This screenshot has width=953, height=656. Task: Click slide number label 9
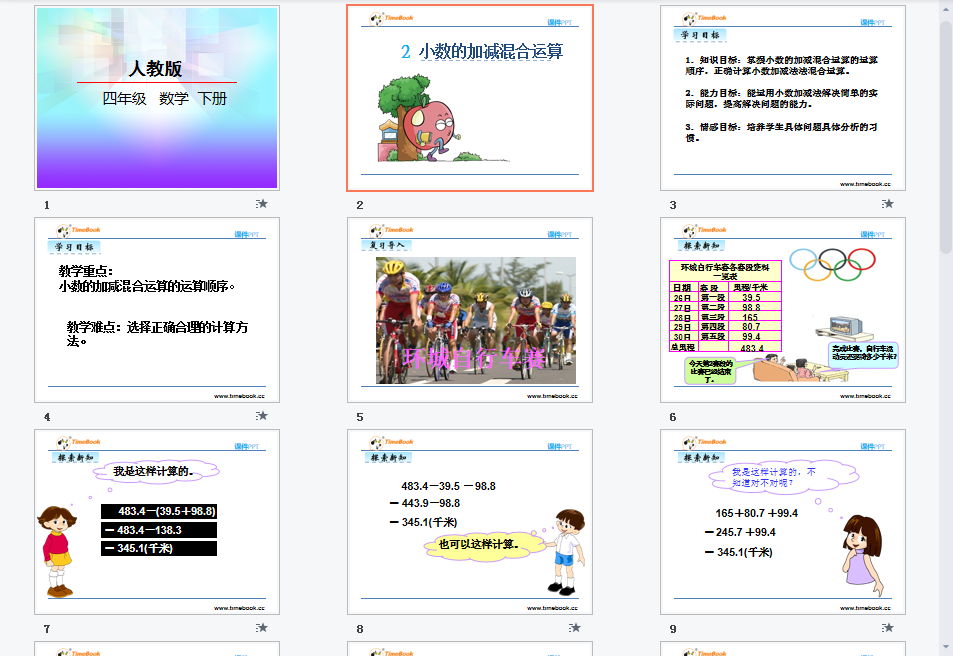point(673,629)
